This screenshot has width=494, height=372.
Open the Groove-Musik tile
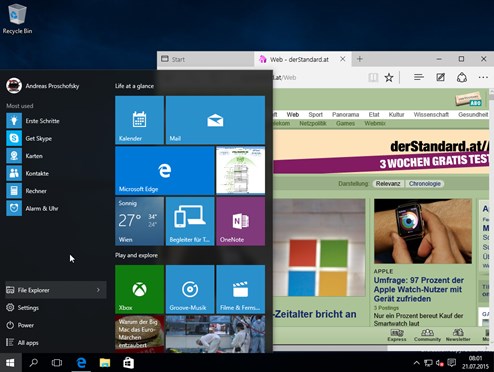(x=190, y=289)
